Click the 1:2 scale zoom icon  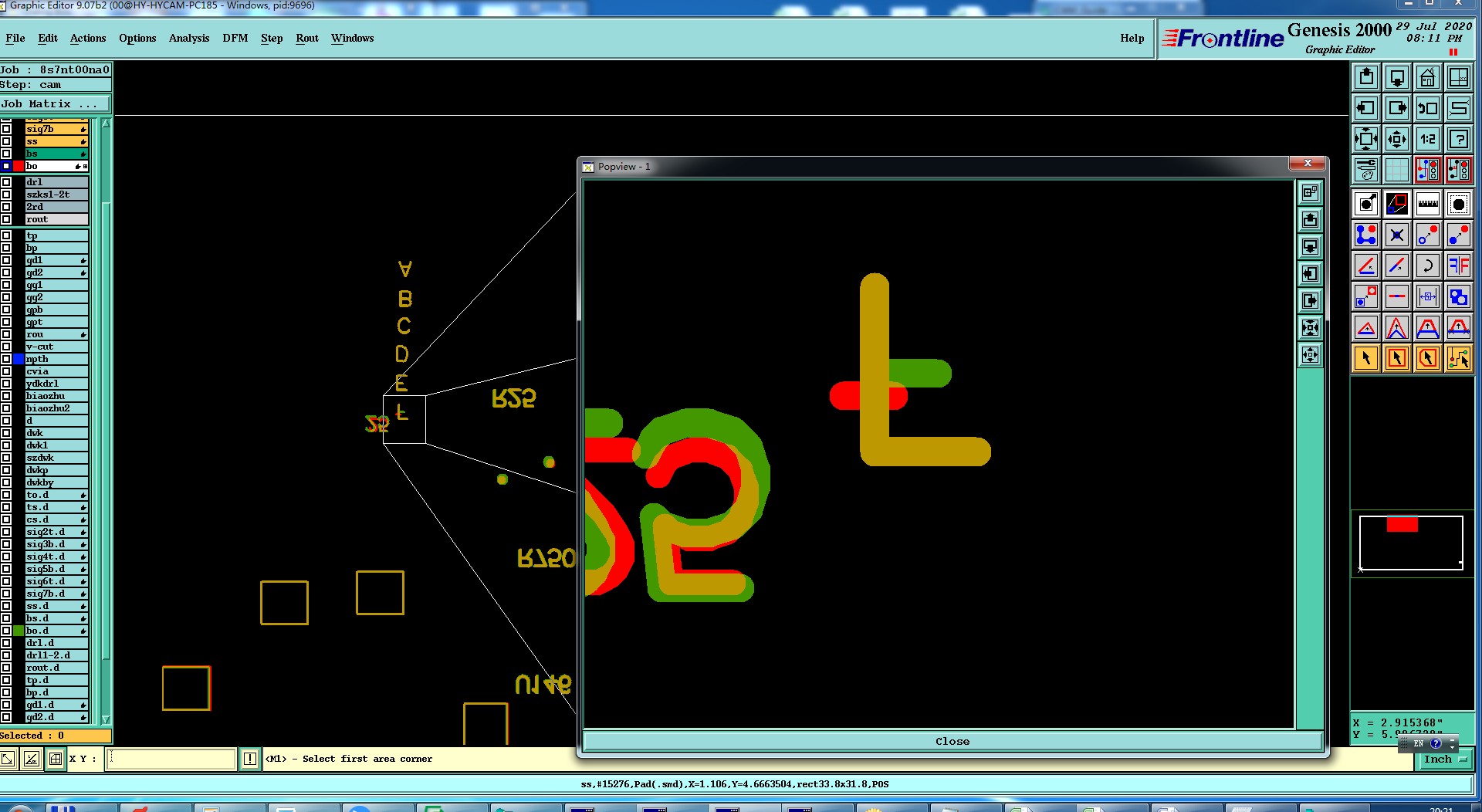click(x=1428, y=139)
